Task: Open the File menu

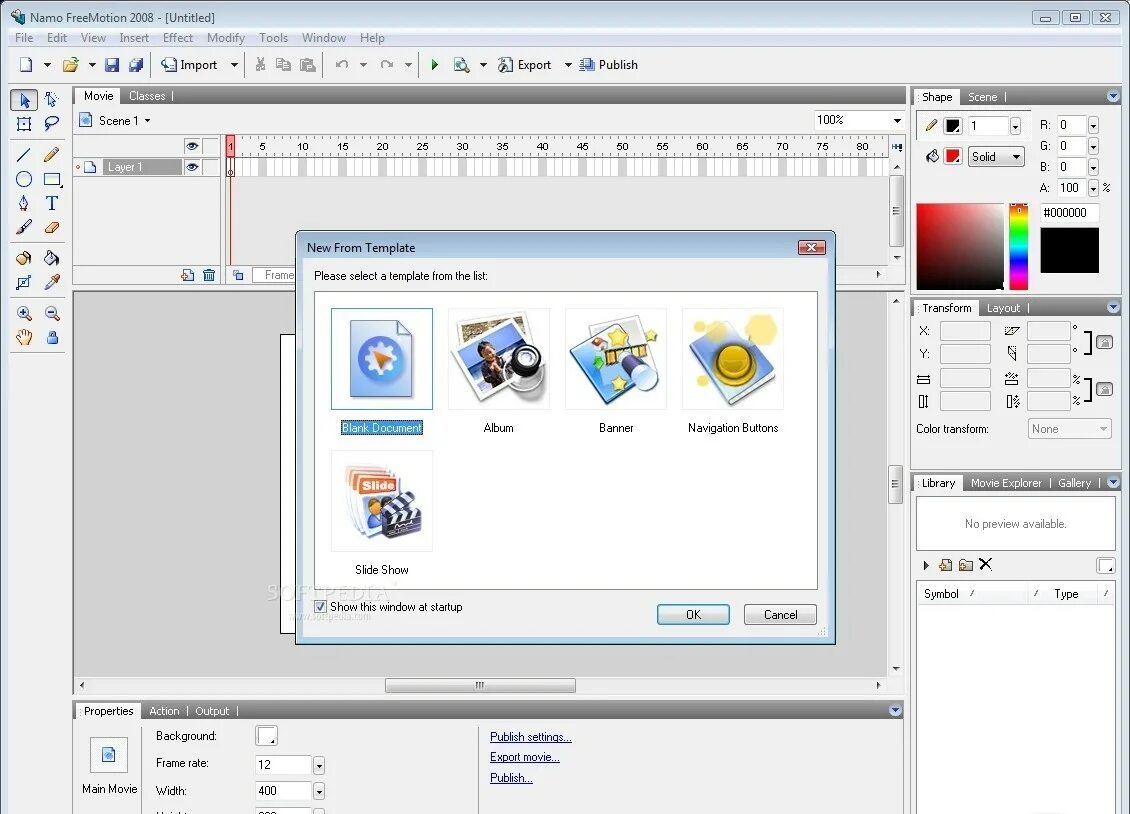Action: 24,38
